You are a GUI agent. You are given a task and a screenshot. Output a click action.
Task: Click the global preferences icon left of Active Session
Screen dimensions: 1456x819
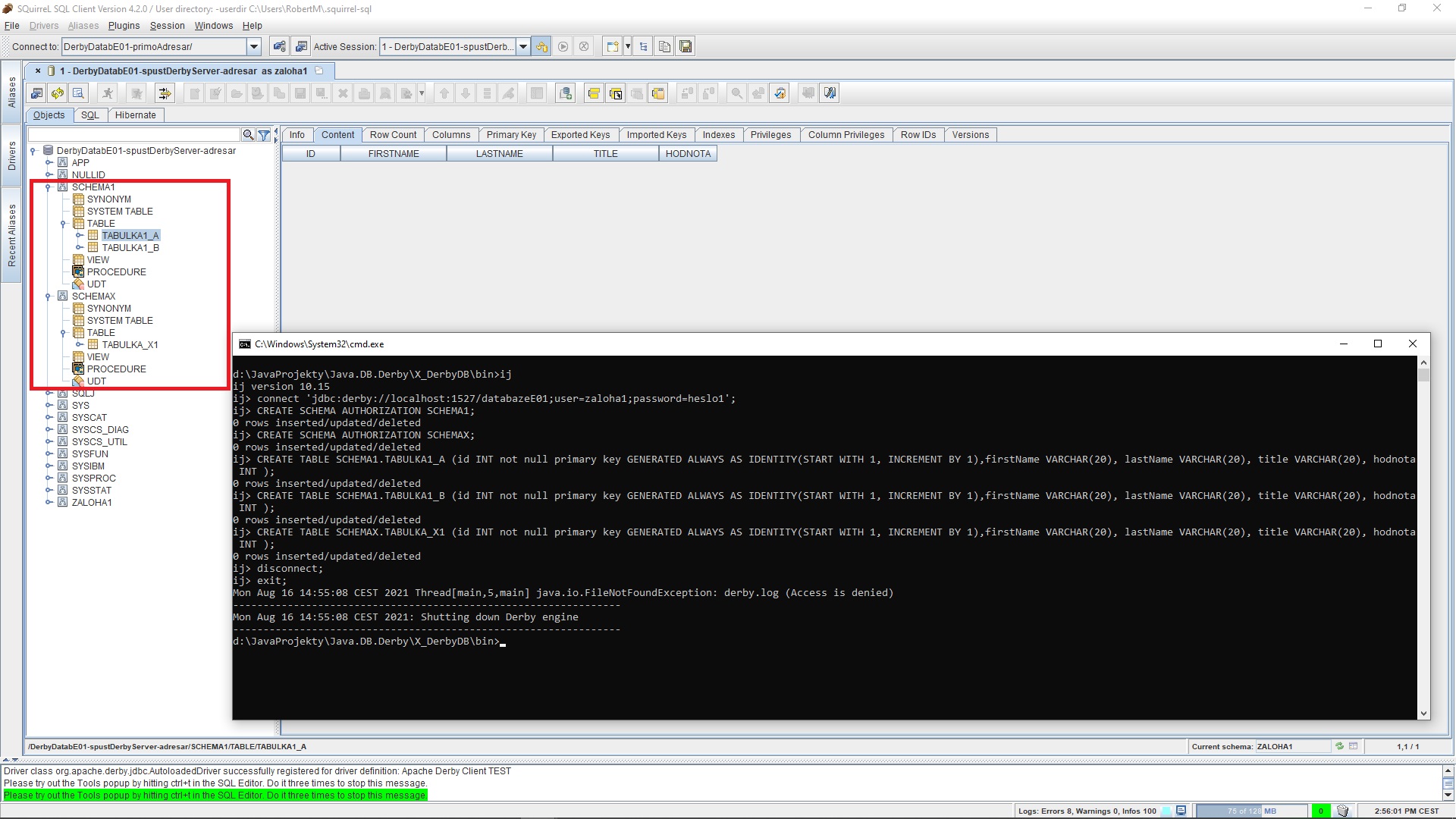coord(301,47)
